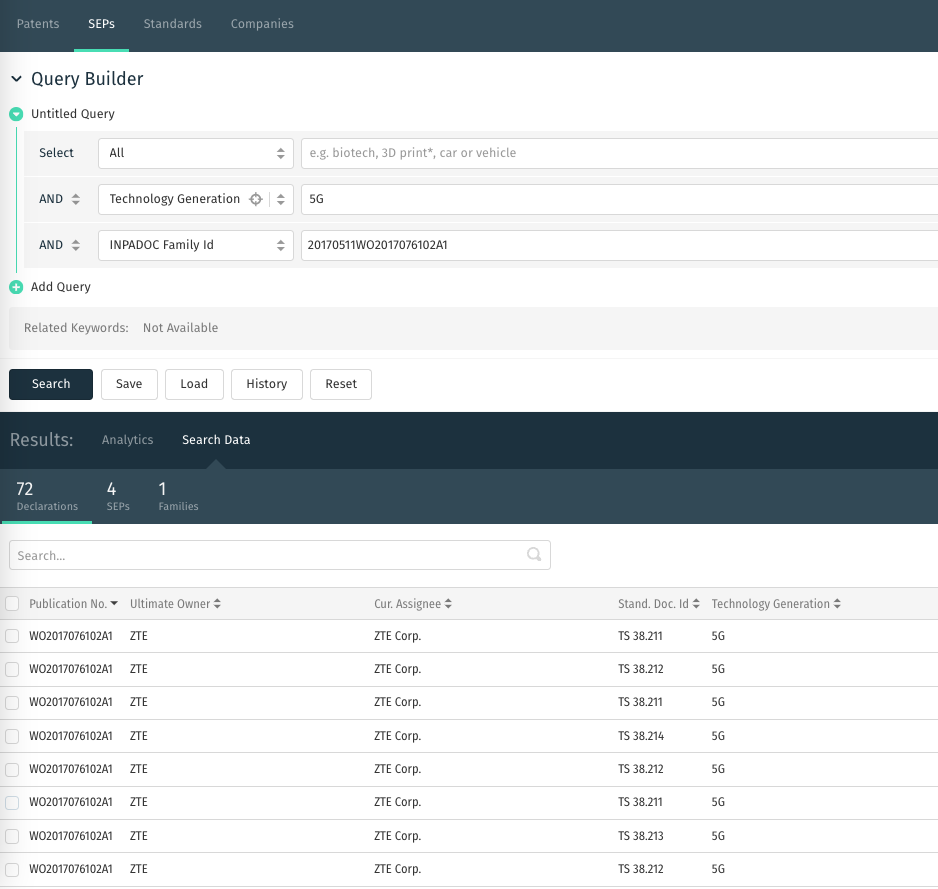938x889 pixels.
Task: Open the Technology Generation field dropdown
Action: (281, 199)
